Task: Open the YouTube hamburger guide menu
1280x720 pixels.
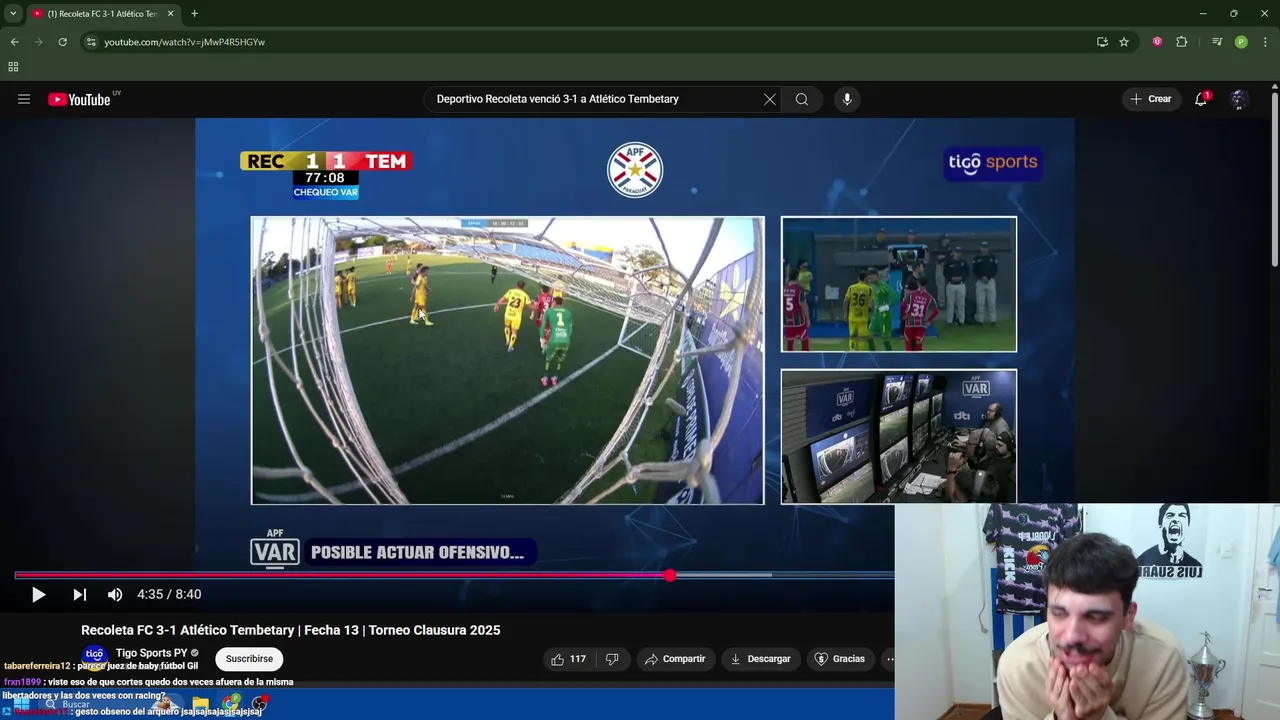Action: 24,99
